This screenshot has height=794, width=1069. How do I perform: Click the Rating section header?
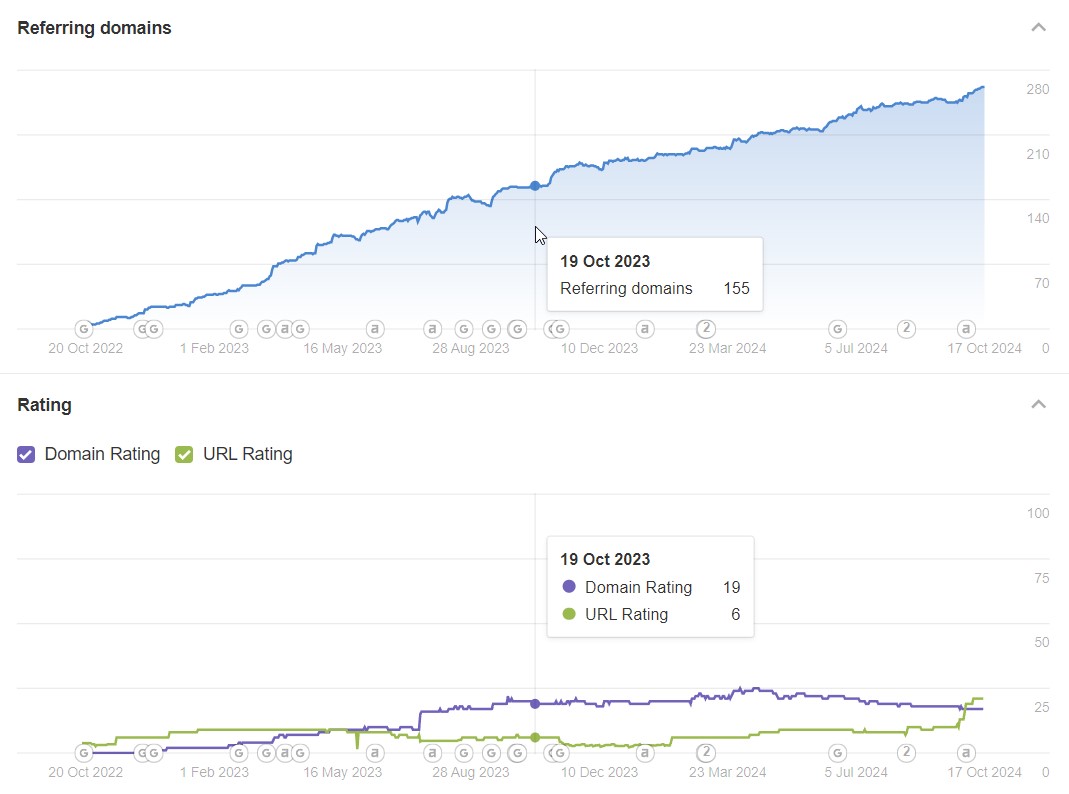(x=44, y=404)
